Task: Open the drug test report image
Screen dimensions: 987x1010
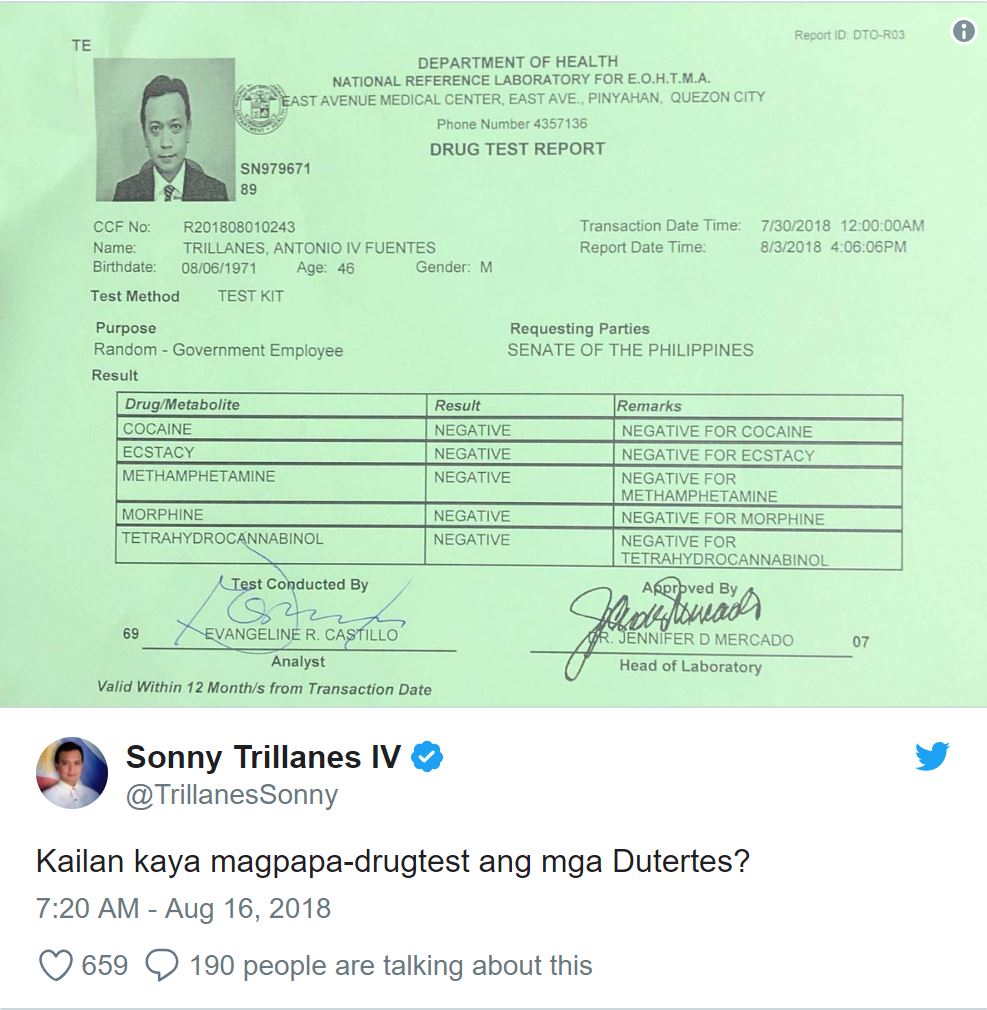Action: coord(494,354)
